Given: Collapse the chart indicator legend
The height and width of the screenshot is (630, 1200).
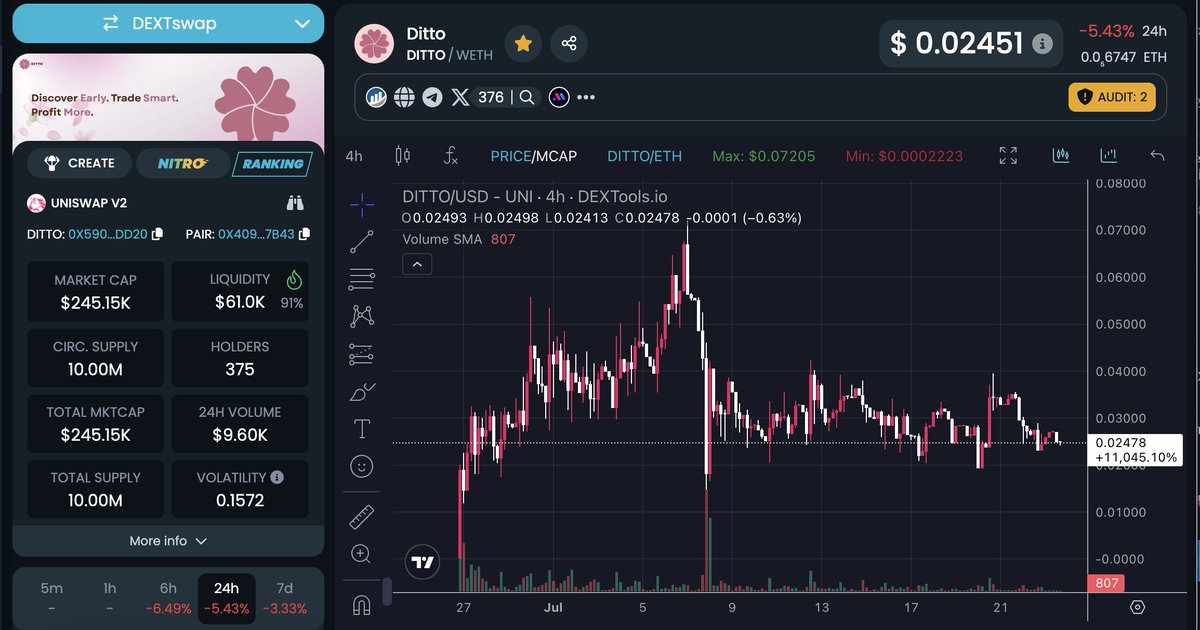Looking at the screenshot, I should tap(417, 264).
